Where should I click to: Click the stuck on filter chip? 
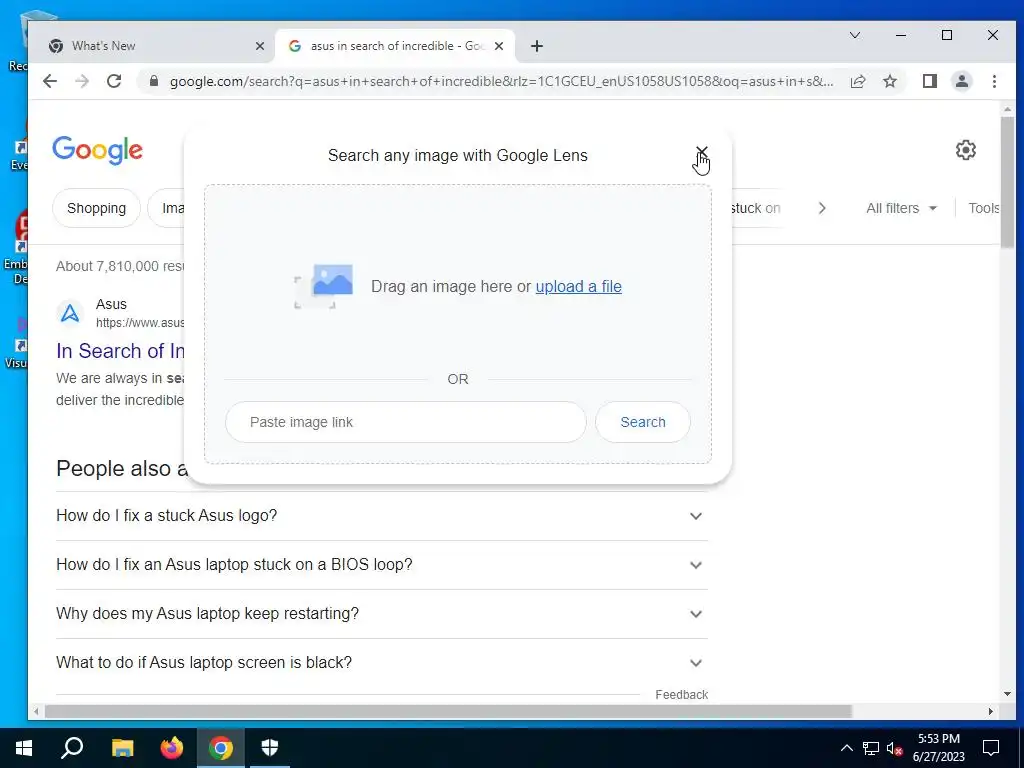(x=755, y=208)
